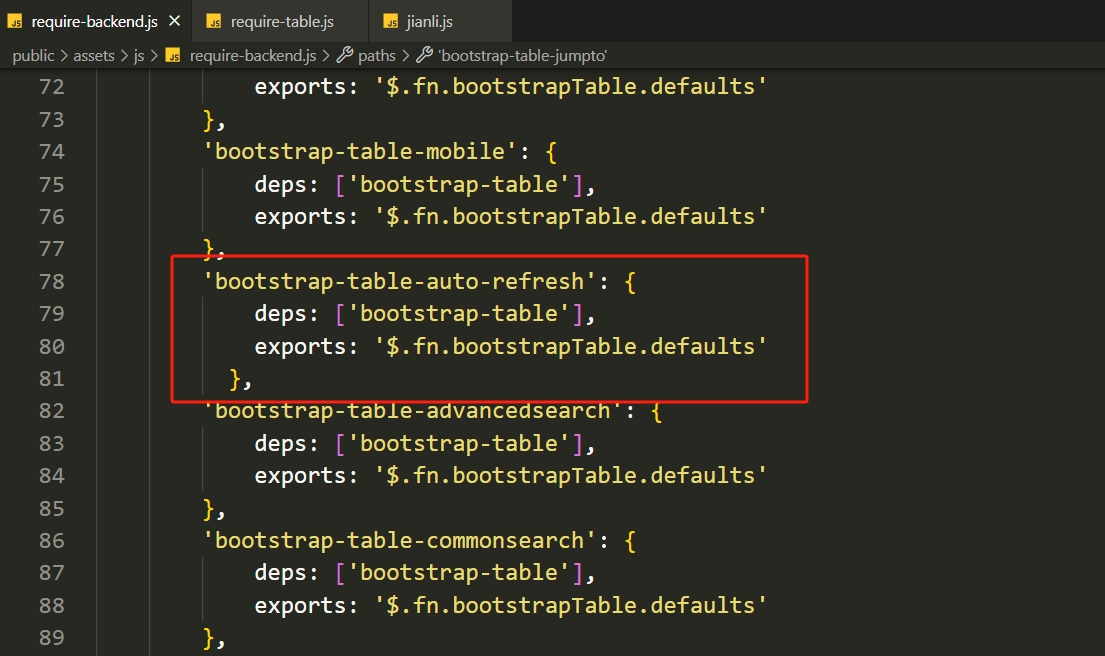
Task: Click 'exports' on line 72
Action: click(300, 87)
